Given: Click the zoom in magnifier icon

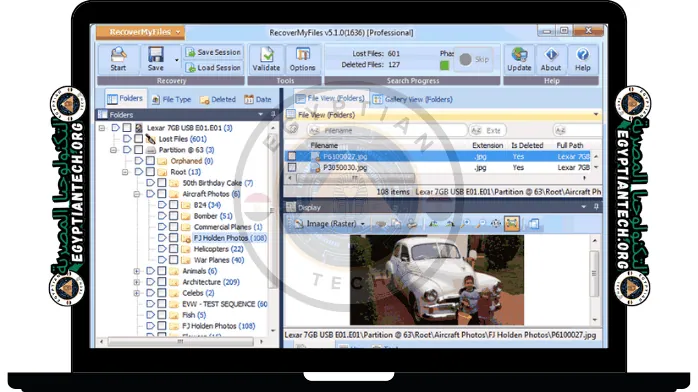Looking at the screenshot, I should [465, 224].
